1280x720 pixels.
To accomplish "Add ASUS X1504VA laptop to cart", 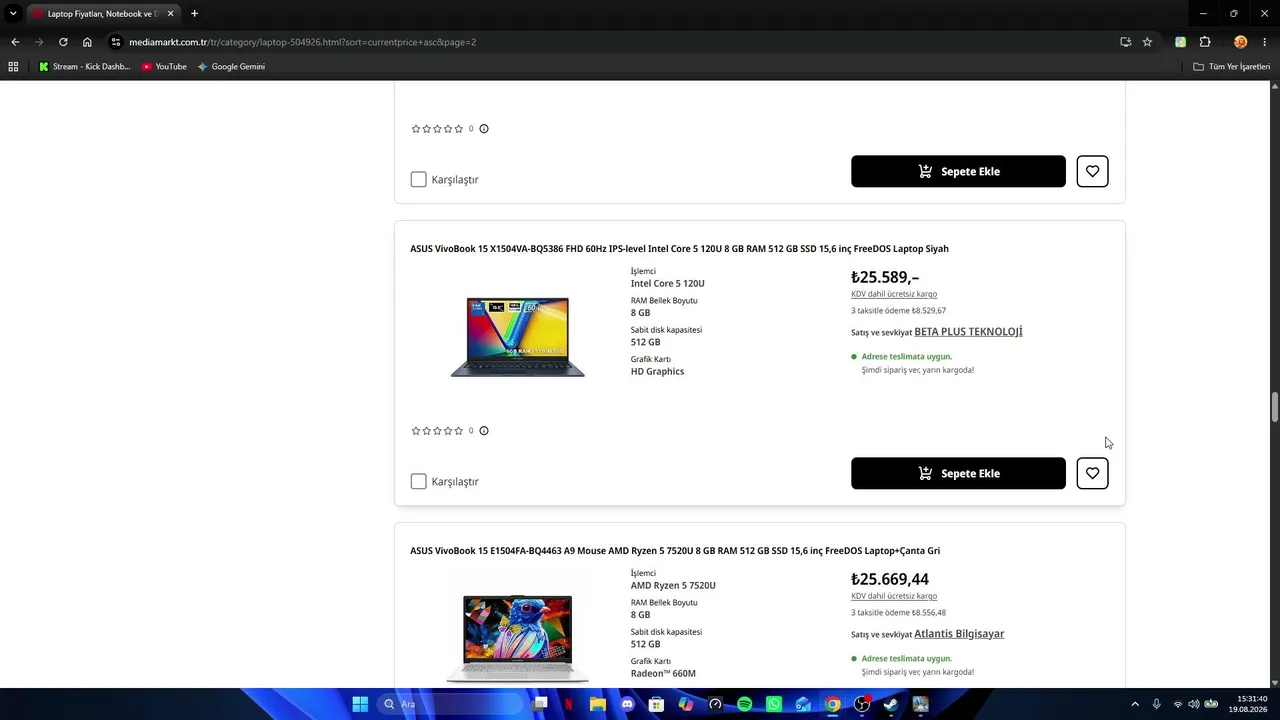I will [958, 473].
